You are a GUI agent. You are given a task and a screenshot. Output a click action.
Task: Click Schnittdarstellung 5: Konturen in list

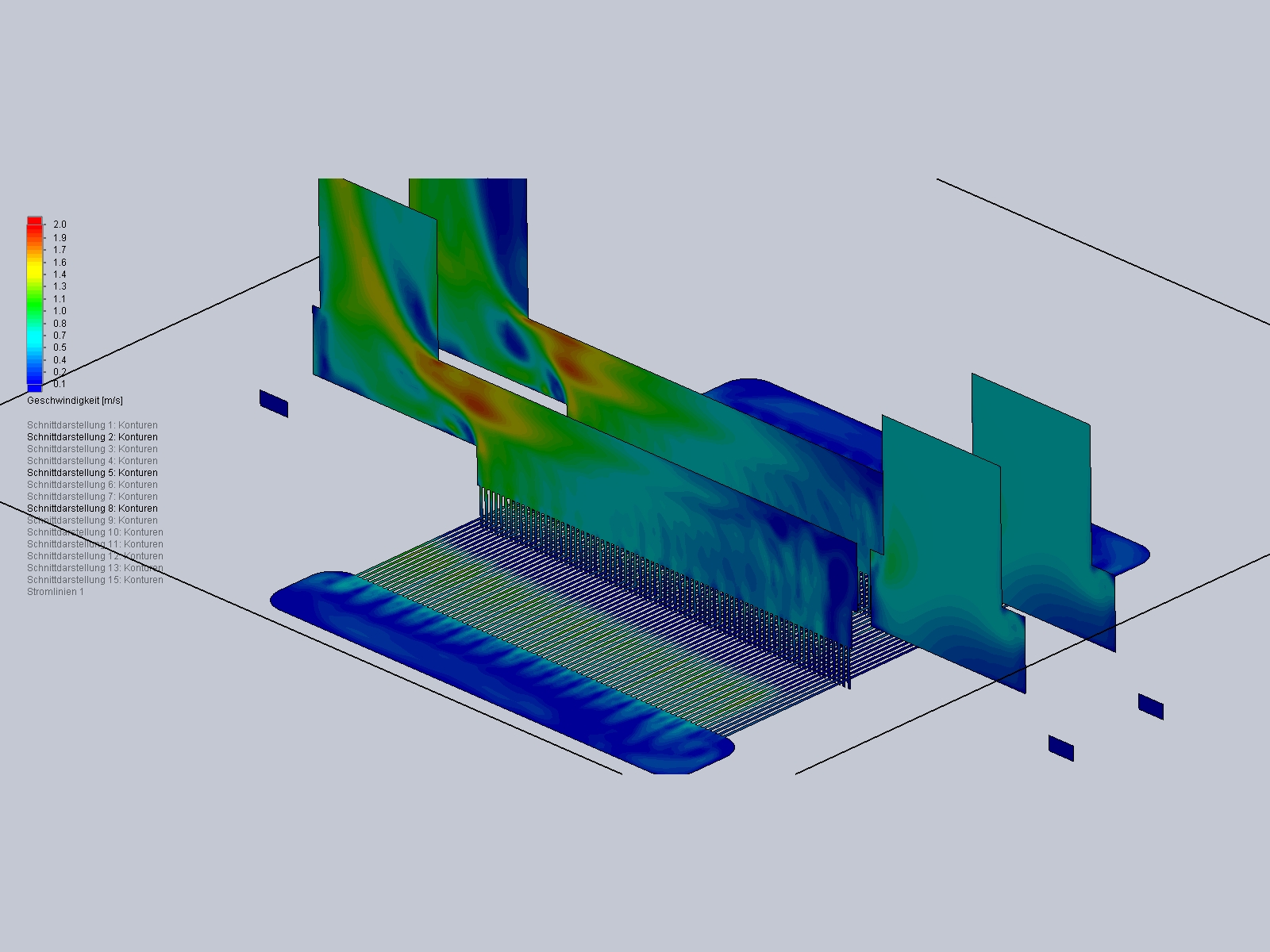tap(92, 473)
